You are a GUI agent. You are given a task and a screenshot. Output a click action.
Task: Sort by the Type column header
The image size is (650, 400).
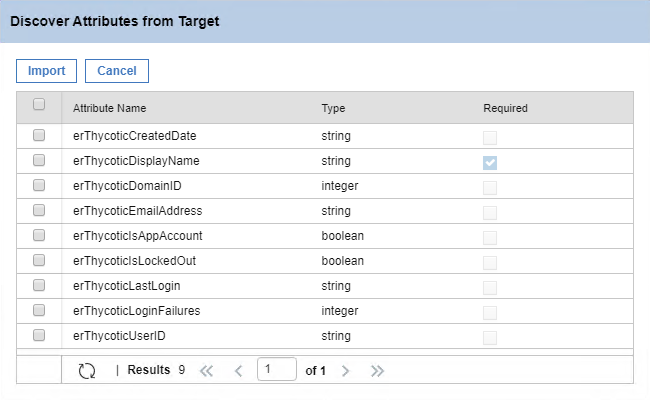pyautogui.click(x=333, y=108)
